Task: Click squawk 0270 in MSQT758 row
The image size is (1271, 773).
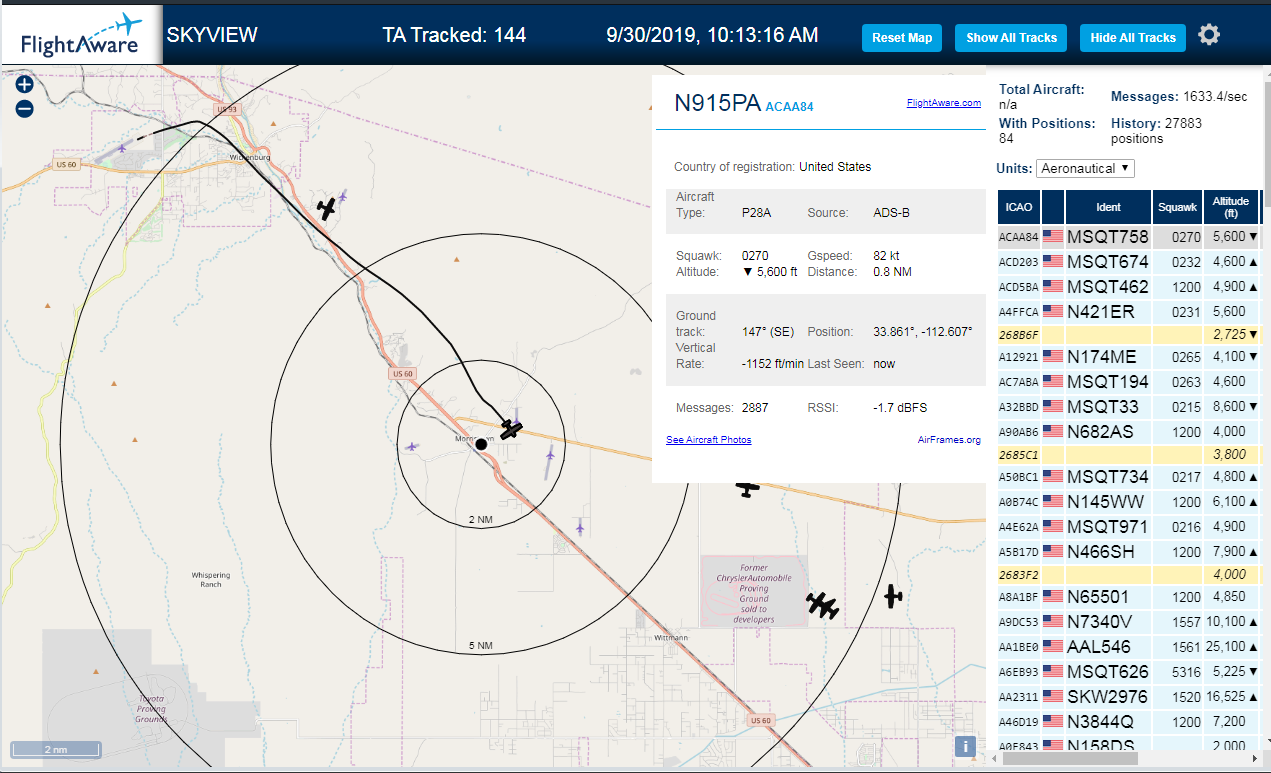Action: point(1186,238)
